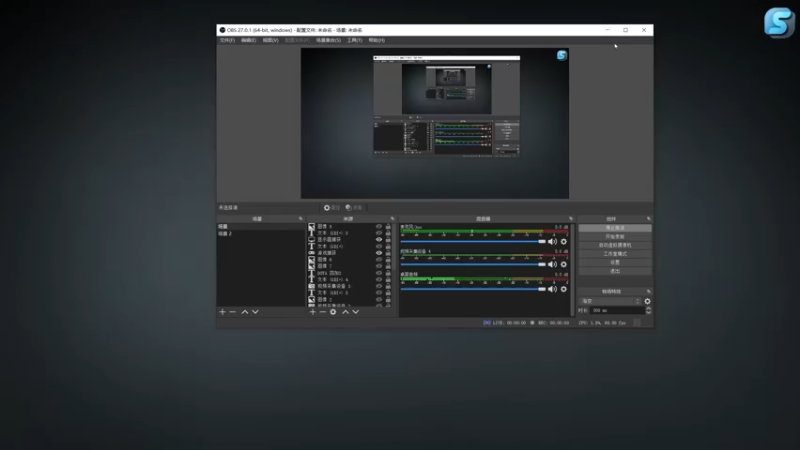Screen dimensions: 800x450
Task: Undock the 场景 panel using its header icon
Action: (301, 218)
